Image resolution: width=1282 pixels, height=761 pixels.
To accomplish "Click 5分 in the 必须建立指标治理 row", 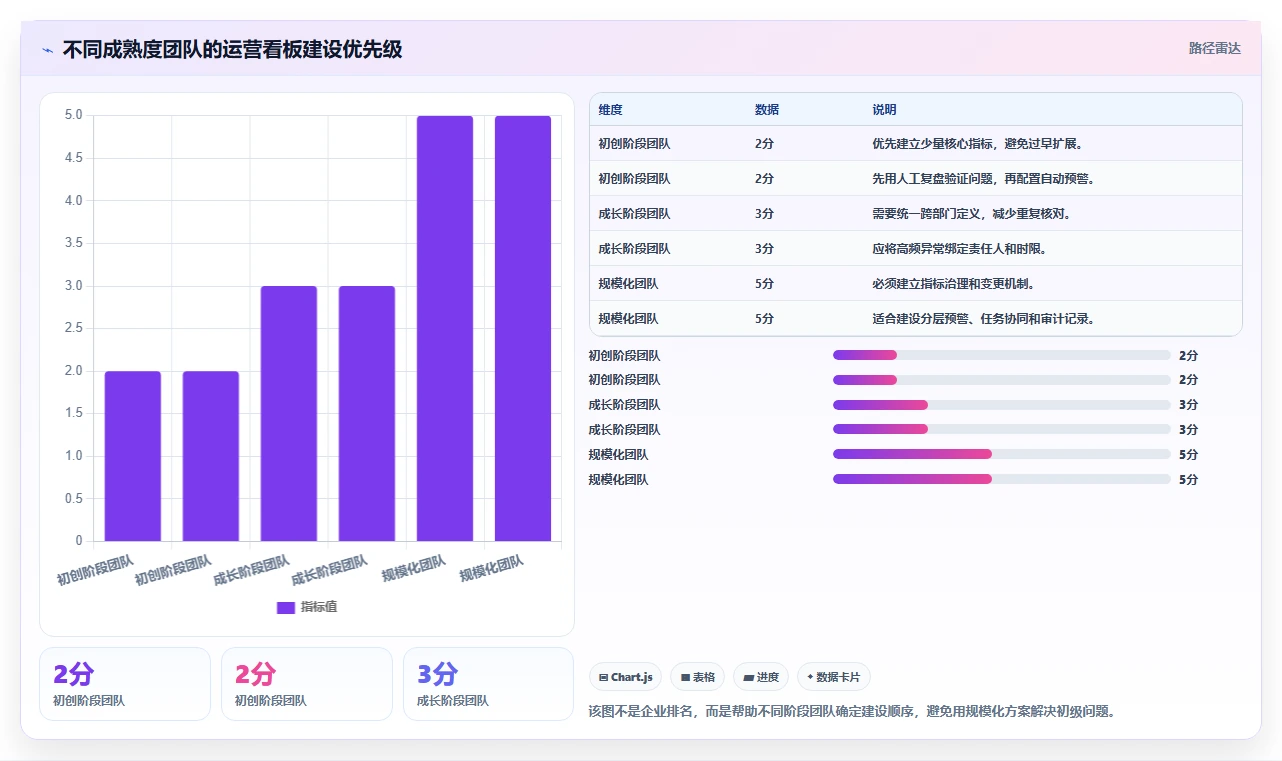I will (764, 284).
